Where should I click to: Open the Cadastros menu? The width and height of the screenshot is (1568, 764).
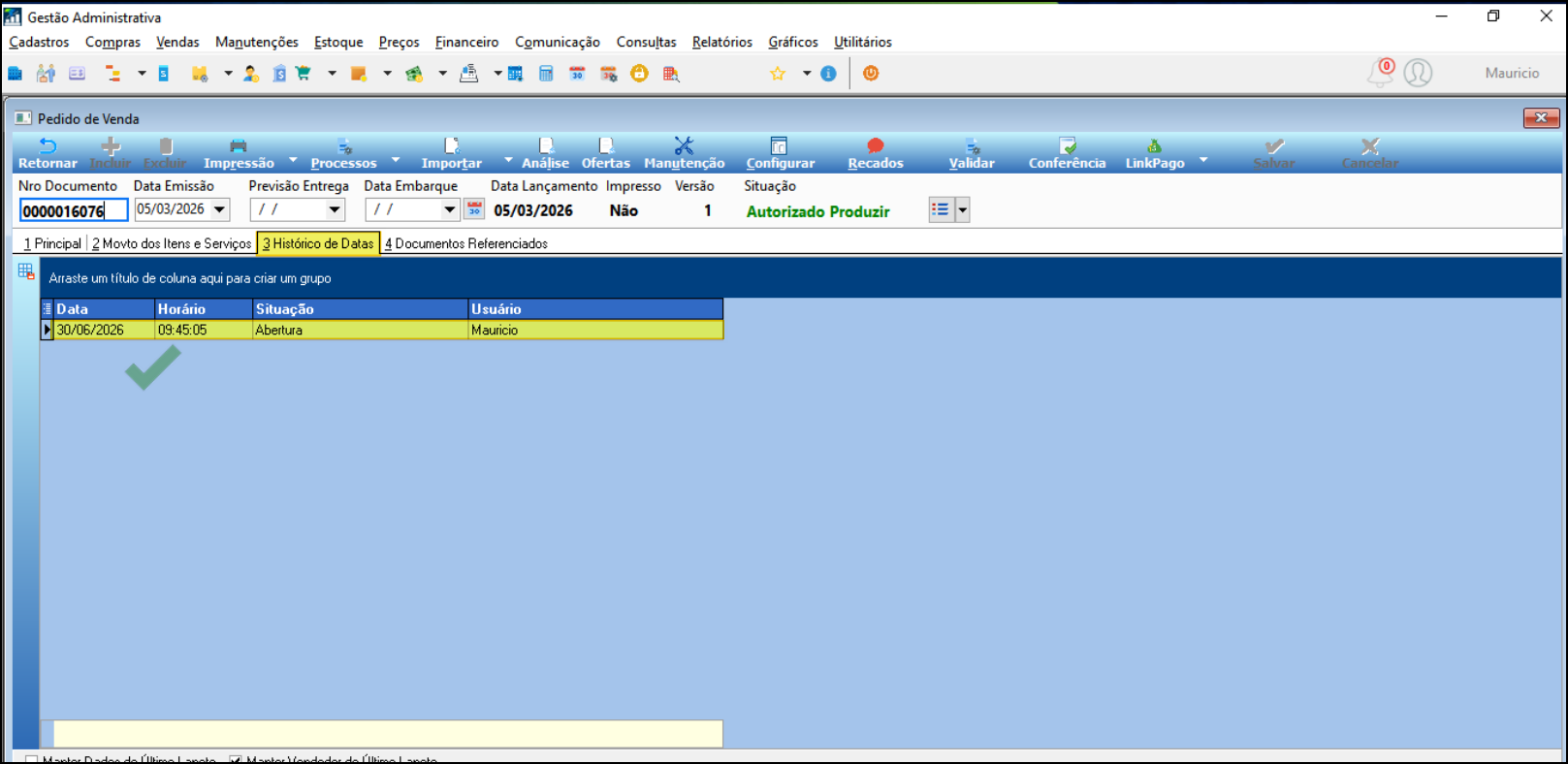[39, 43]
